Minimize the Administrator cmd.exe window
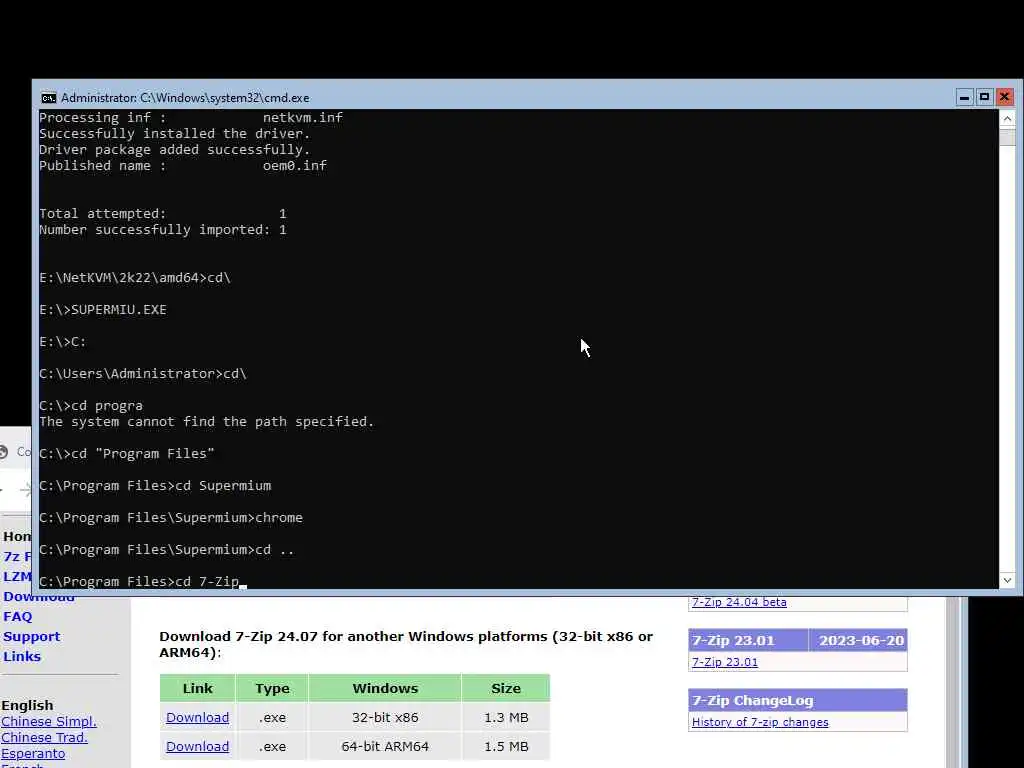The image size is (1024, 768). click(x=964, y=97)
